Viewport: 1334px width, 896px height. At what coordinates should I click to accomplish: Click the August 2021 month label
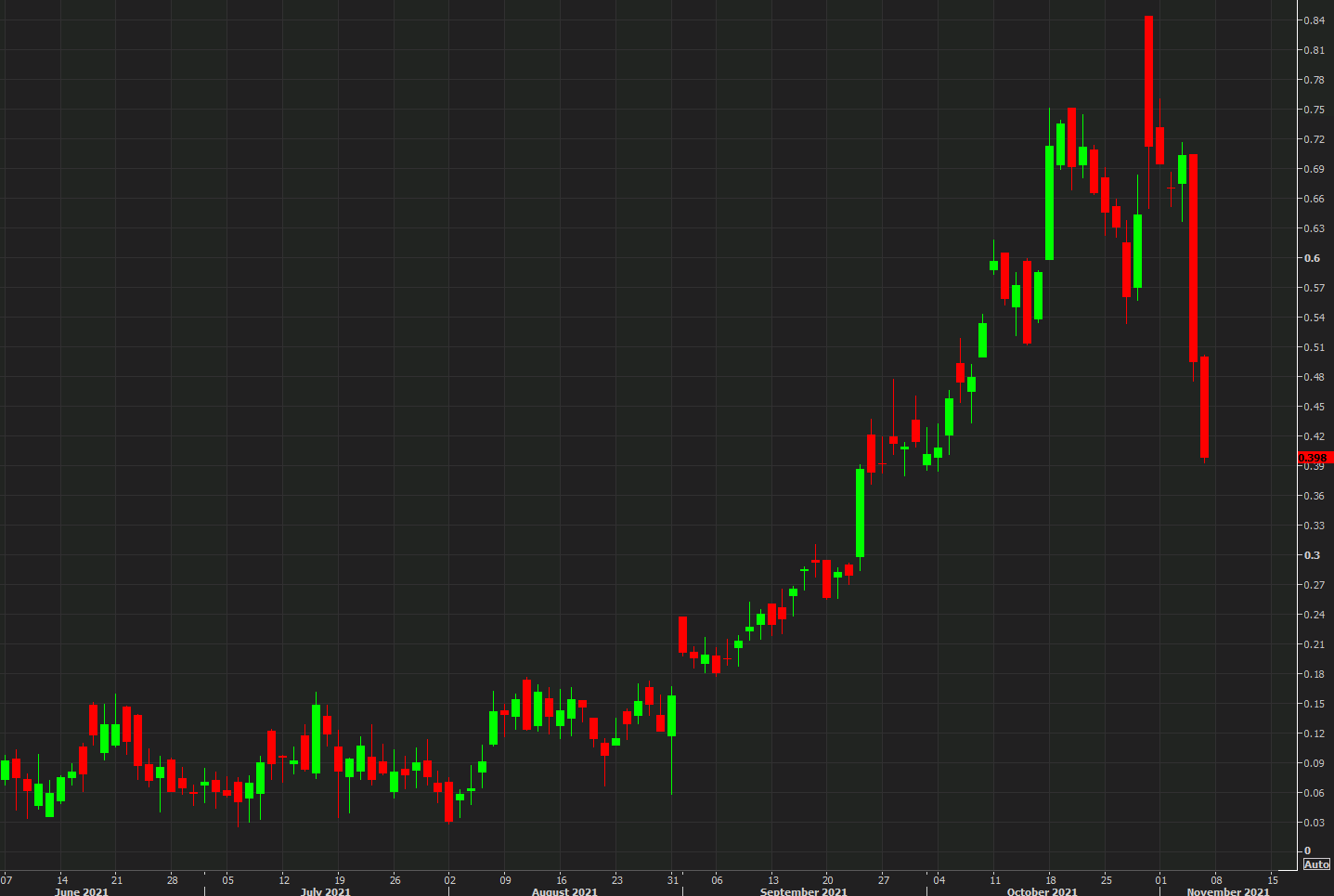[564, 891]
